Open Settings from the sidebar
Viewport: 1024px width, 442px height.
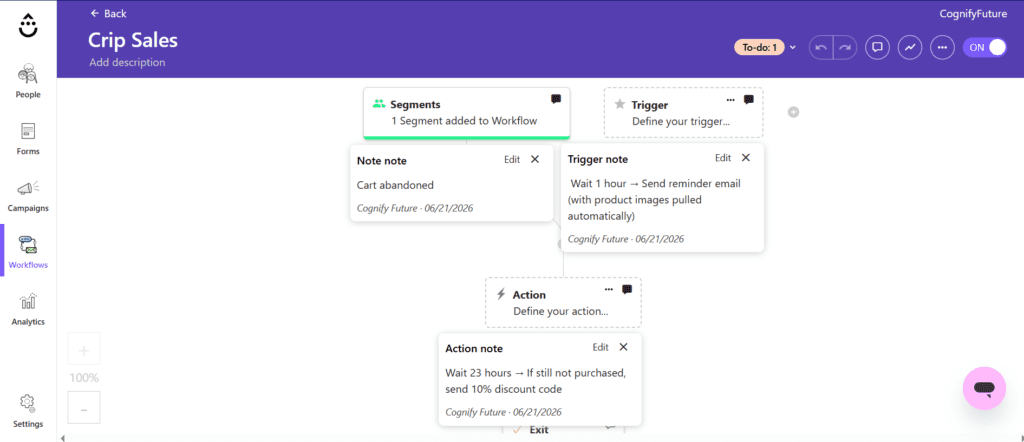(28, 411)
